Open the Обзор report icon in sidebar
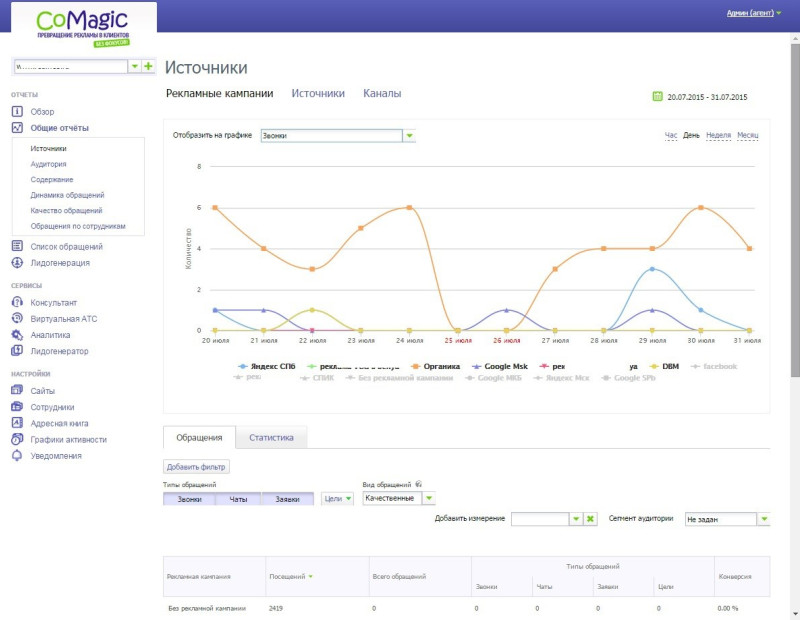 pos(17,111)
